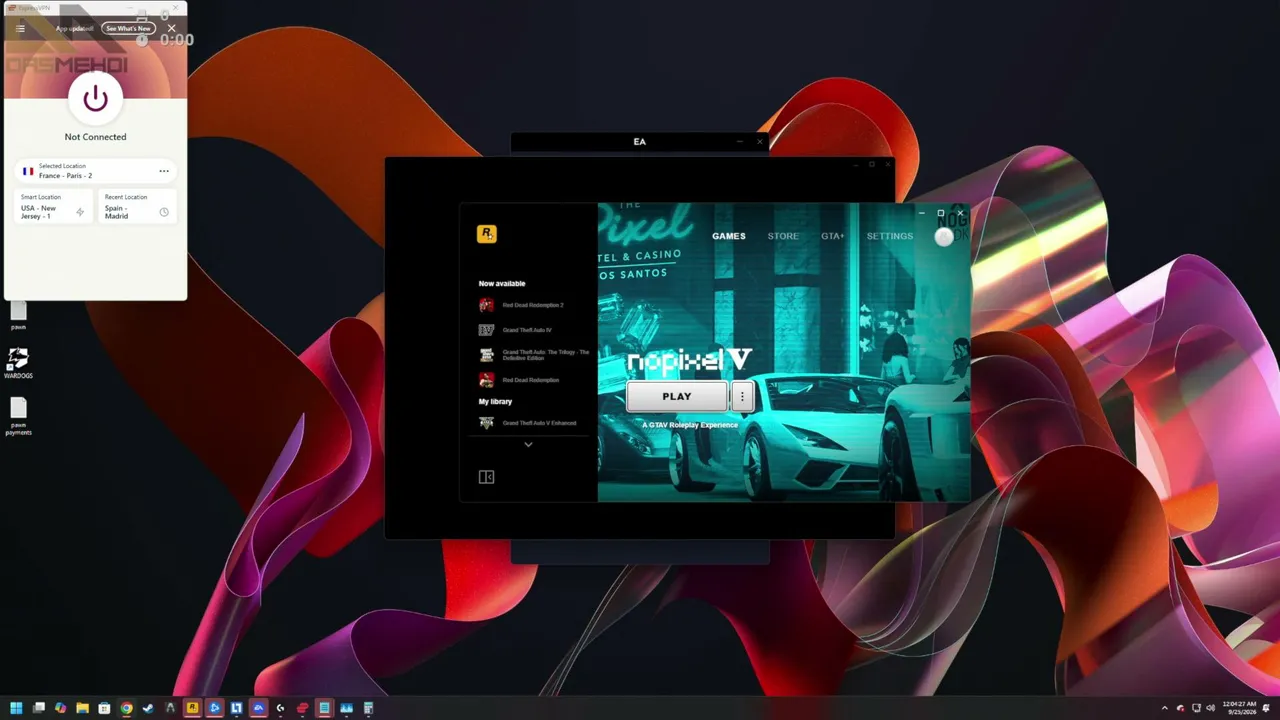
Task: Open the WARDOGS desktop shortcut
Action: click(18, 363)
